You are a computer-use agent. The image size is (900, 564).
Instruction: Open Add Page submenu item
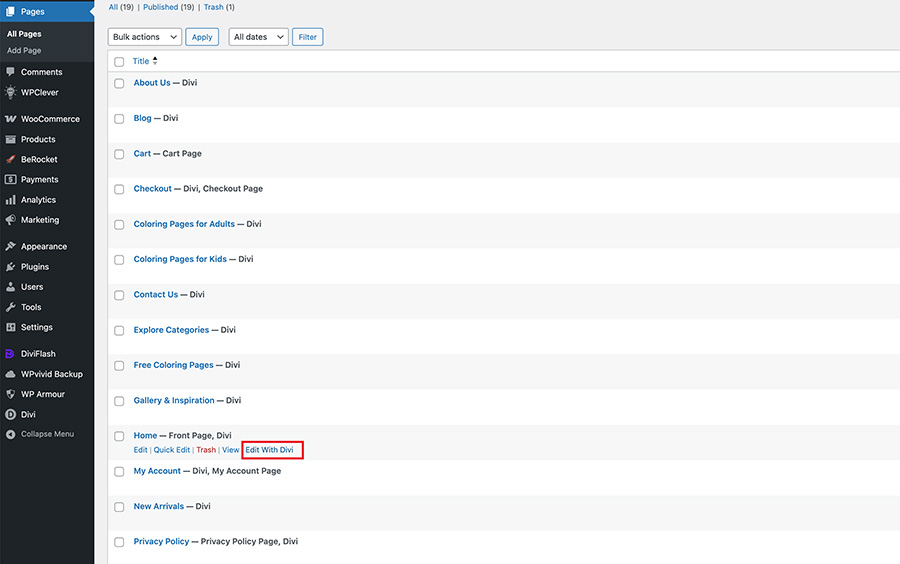pyautogui.click(x=24, y=50)
